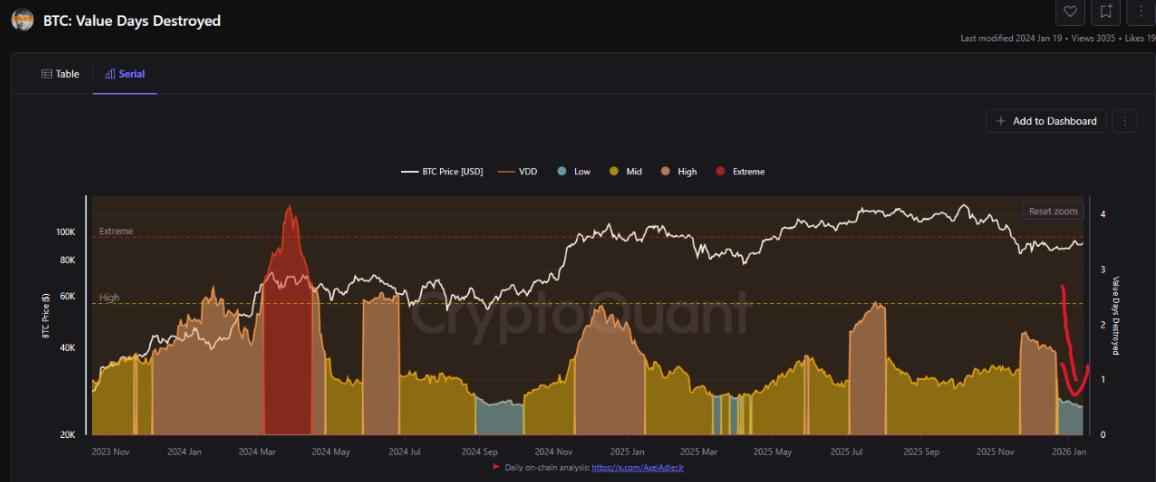Switch to the Table tab

tap(60, 74)
